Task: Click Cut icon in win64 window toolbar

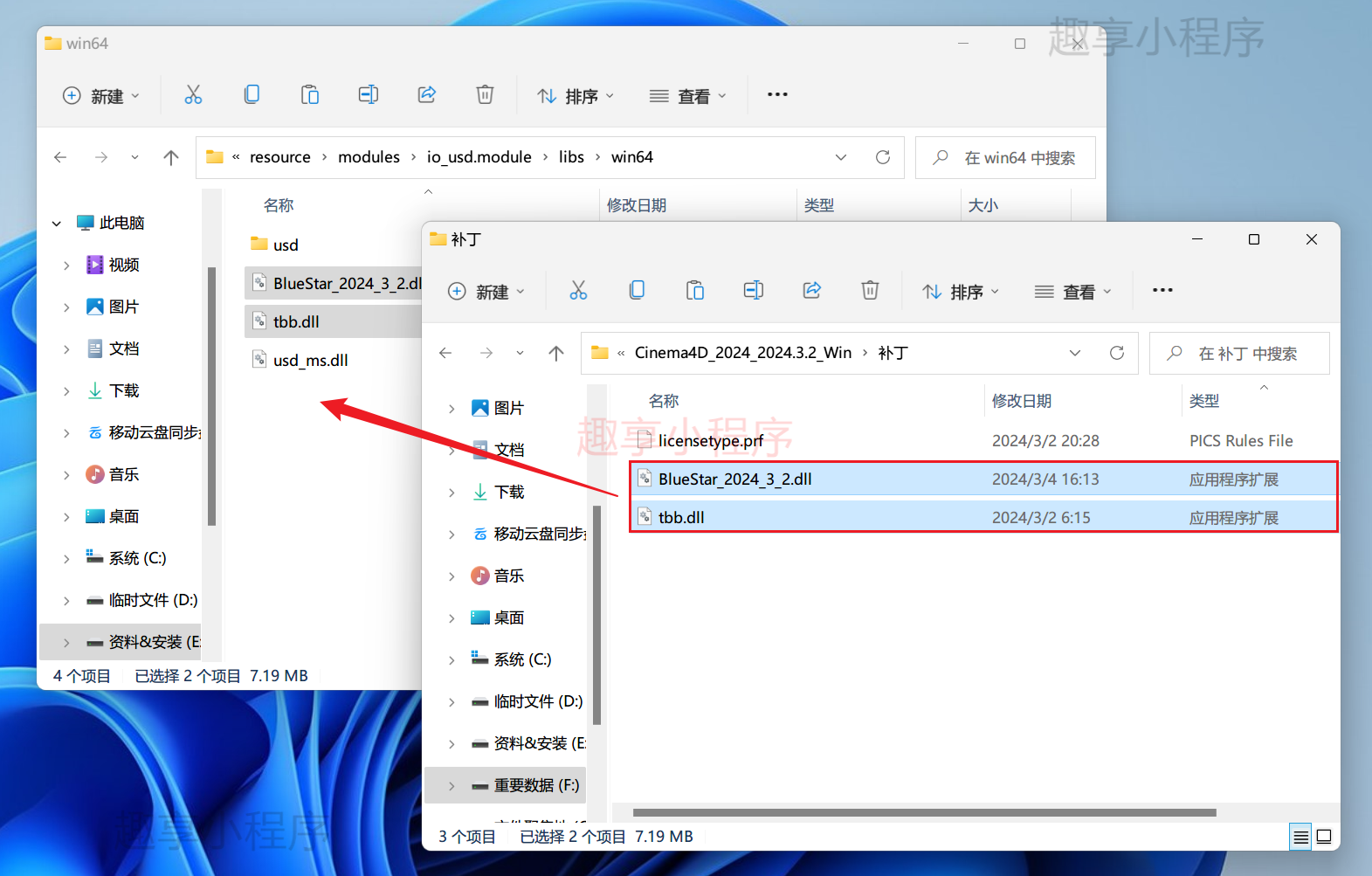Action: point(193,94)
